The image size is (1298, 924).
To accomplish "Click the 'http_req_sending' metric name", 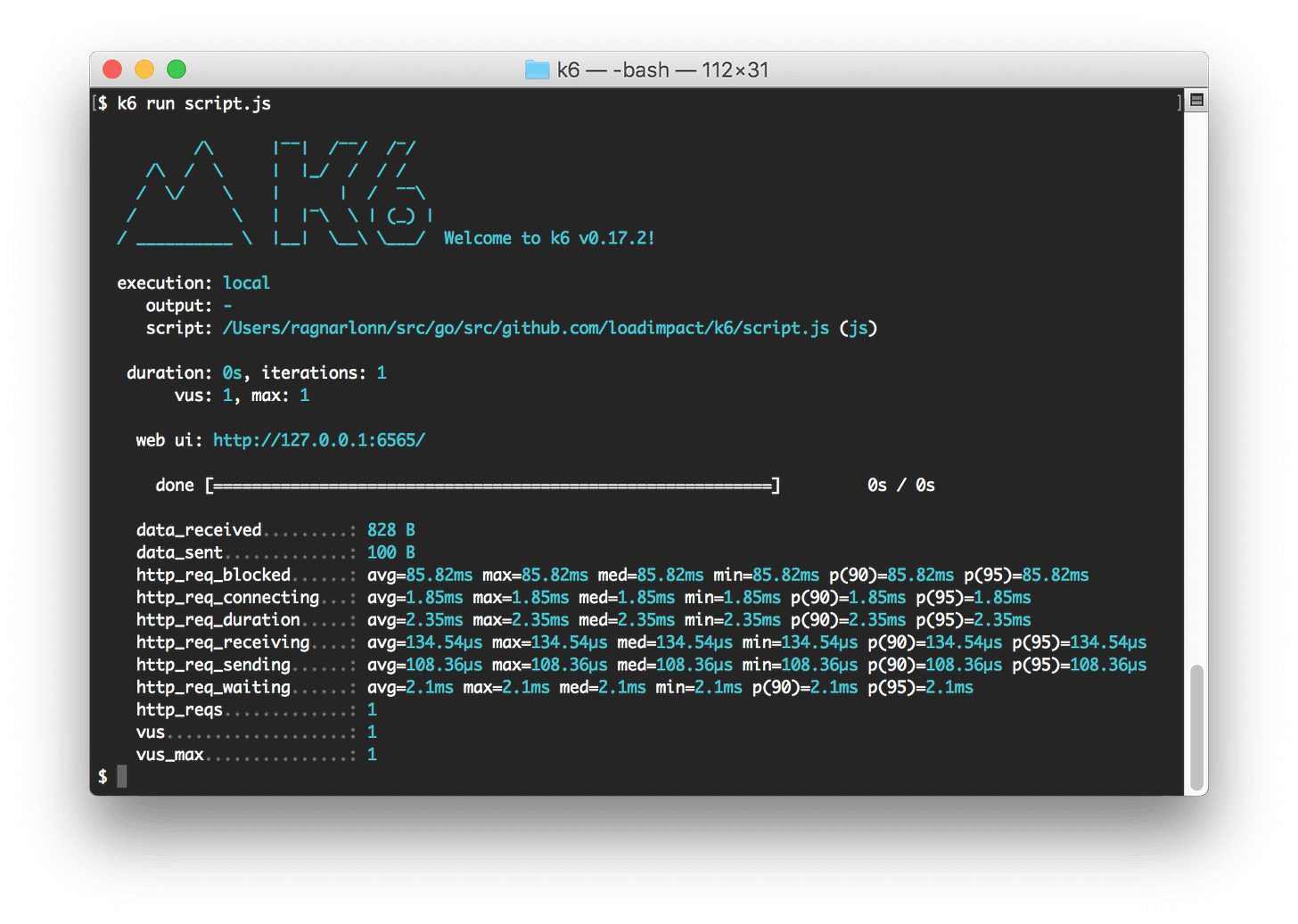I will (213, 665).
